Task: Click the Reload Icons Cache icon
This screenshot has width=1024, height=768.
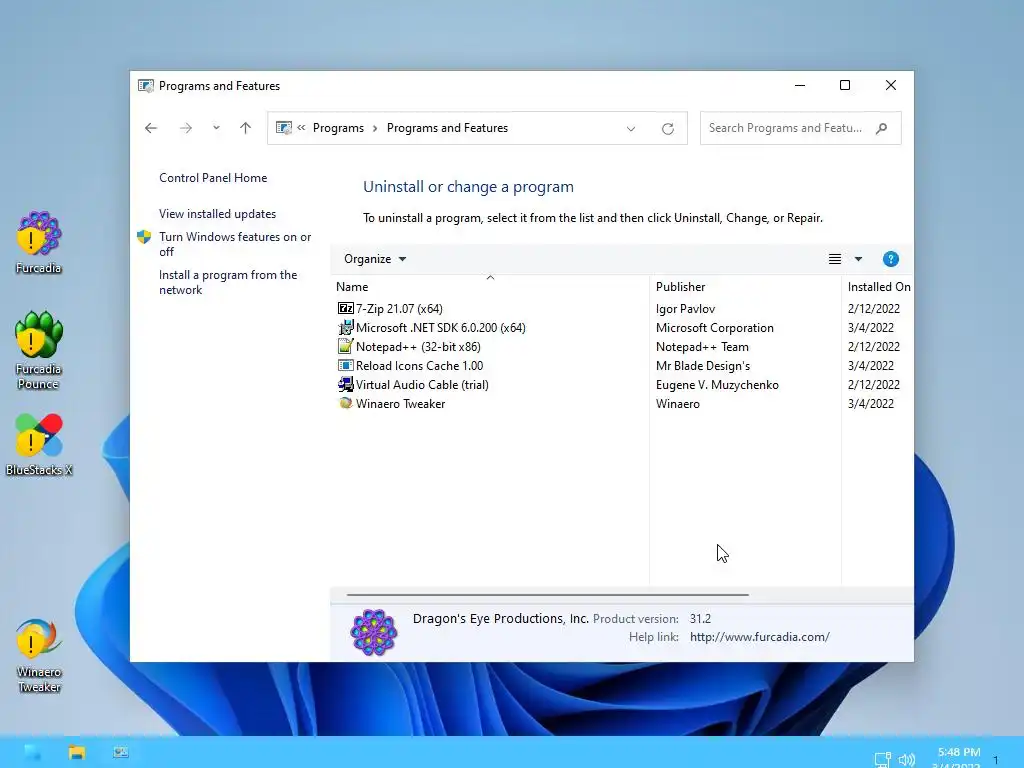Action: coord(345,366)
